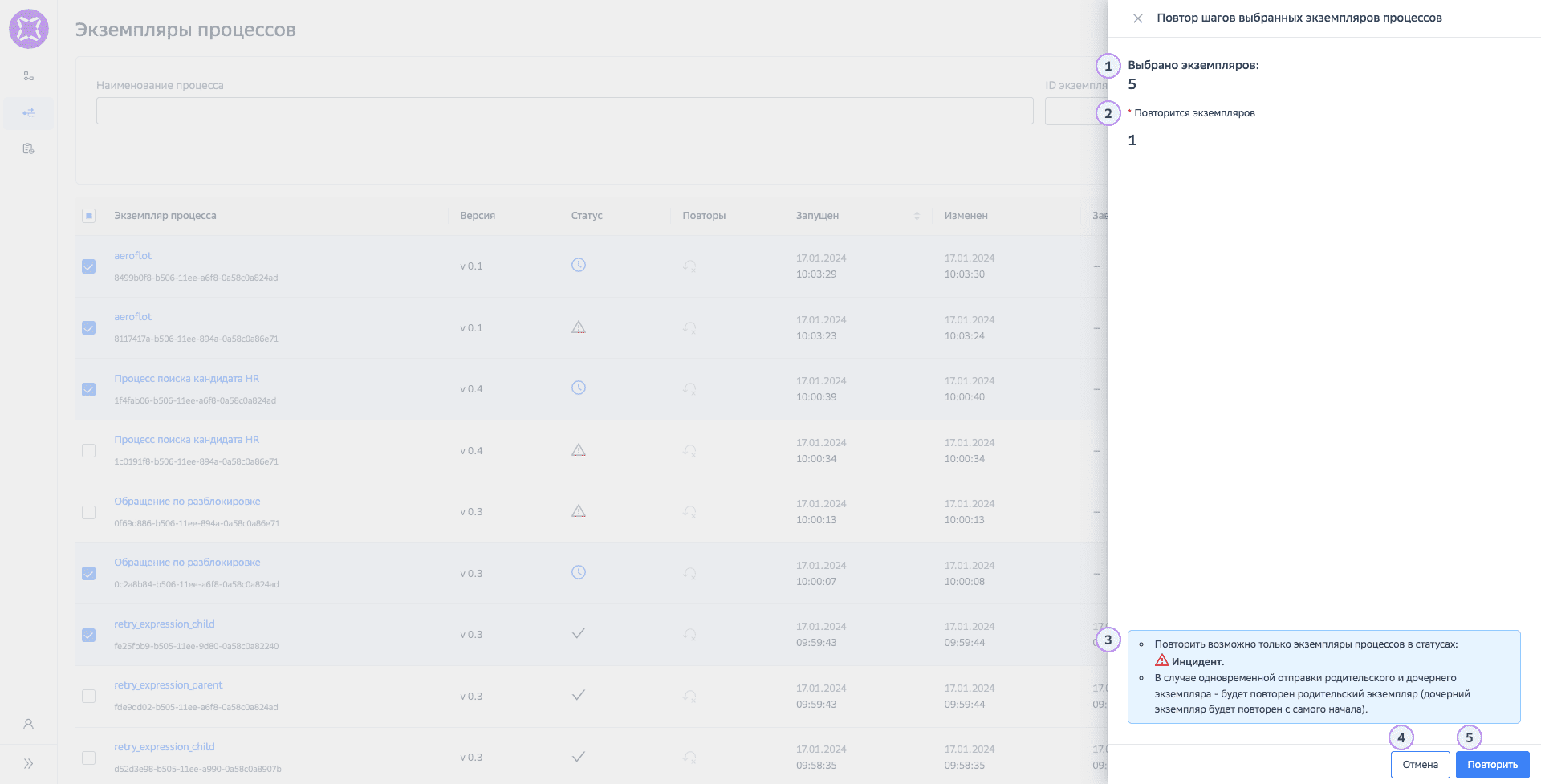The image size is (1541, 784).
Task: Click the Статус column header
Action: 587,216
